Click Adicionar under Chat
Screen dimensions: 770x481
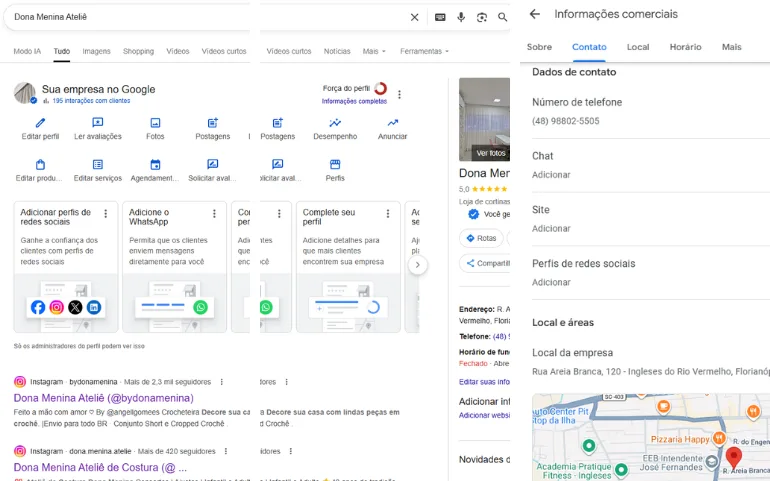(x=551, y=175)
